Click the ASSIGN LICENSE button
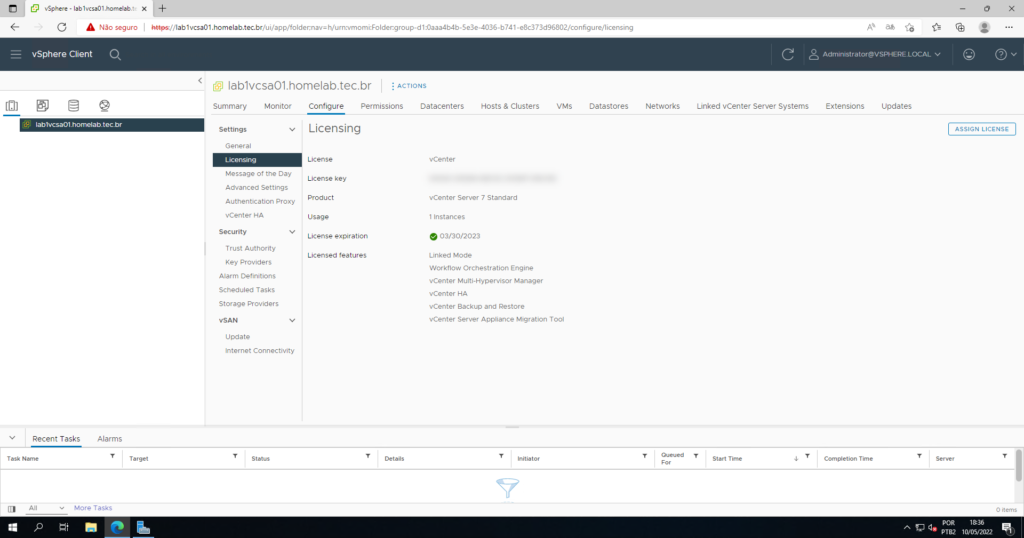Screen dimensions: 1024x538 pos(982,129)
